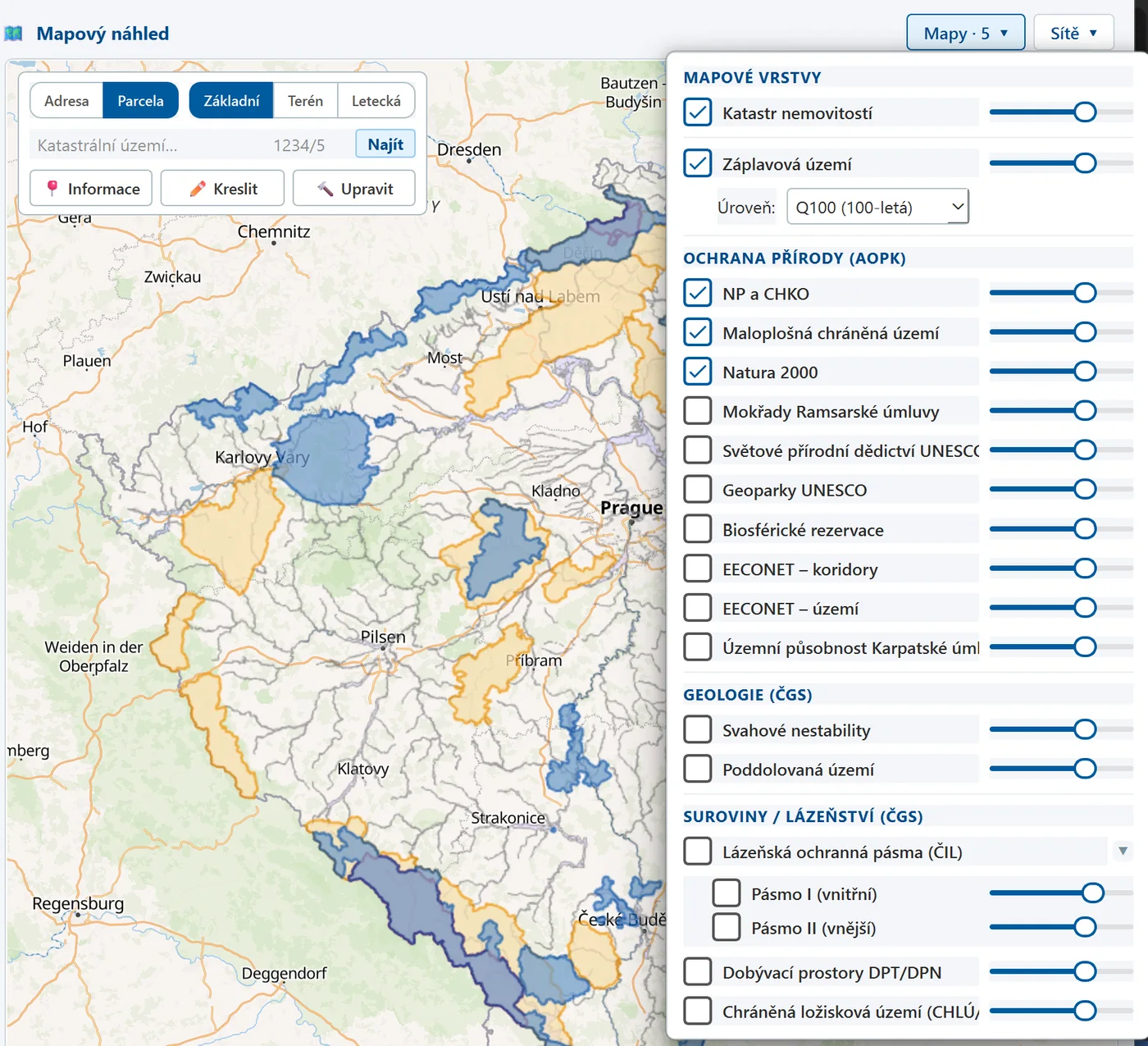Click the Najít search button
This screenshot has width=1148, height=1046.
(385, 144)
